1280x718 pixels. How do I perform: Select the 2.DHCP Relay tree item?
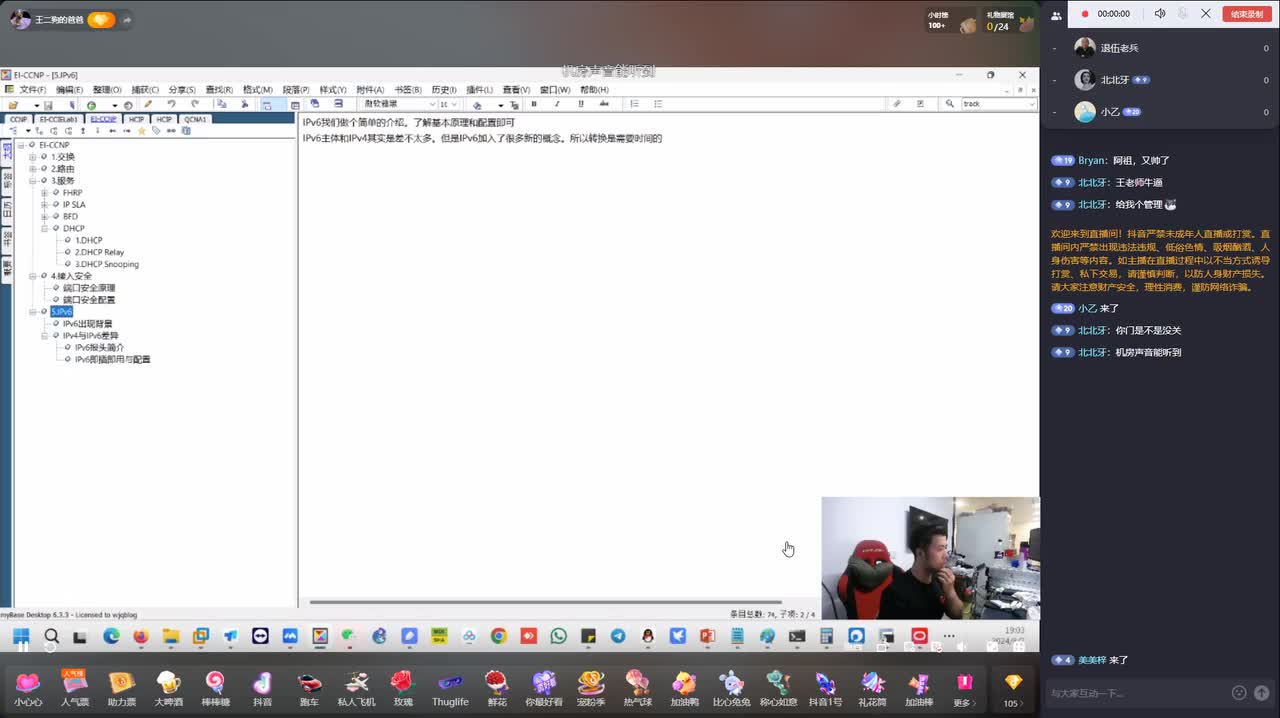[99, 252]
